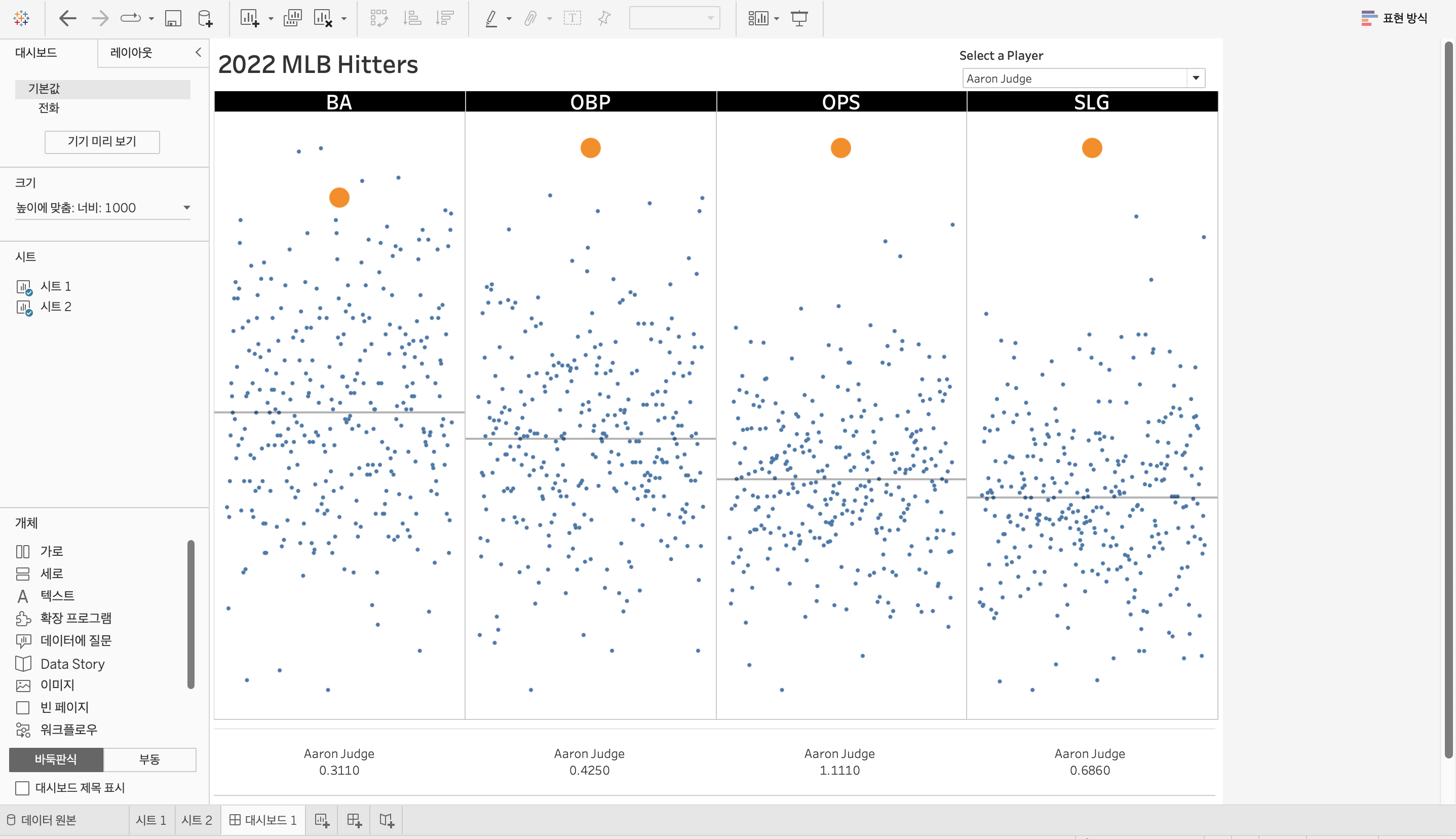Click the 확장 프로그램 extension object

coord(63,618)
